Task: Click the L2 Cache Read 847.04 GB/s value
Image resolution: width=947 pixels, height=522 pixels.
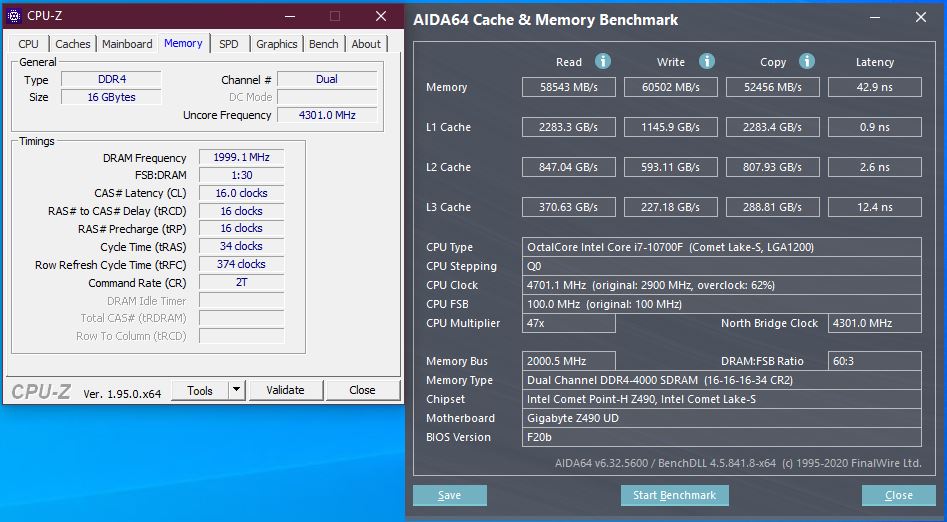Action: click(569, 167)
